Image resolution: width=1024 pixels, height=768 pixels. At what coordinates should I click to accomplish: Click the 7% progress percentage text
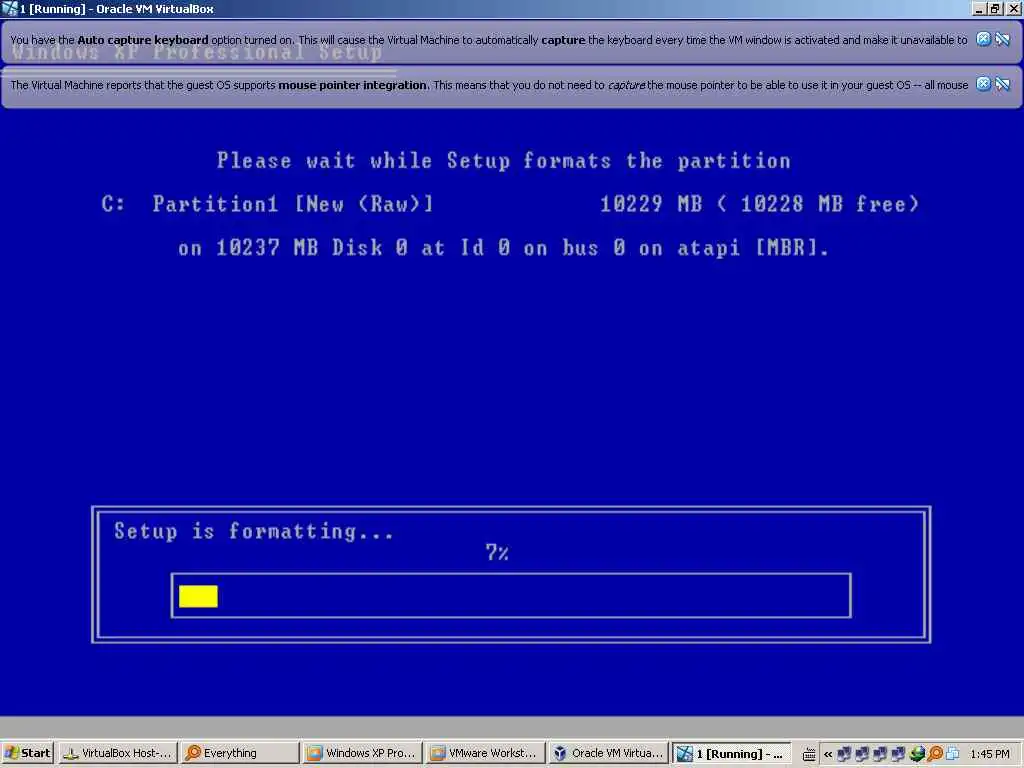tap(497, 552)
